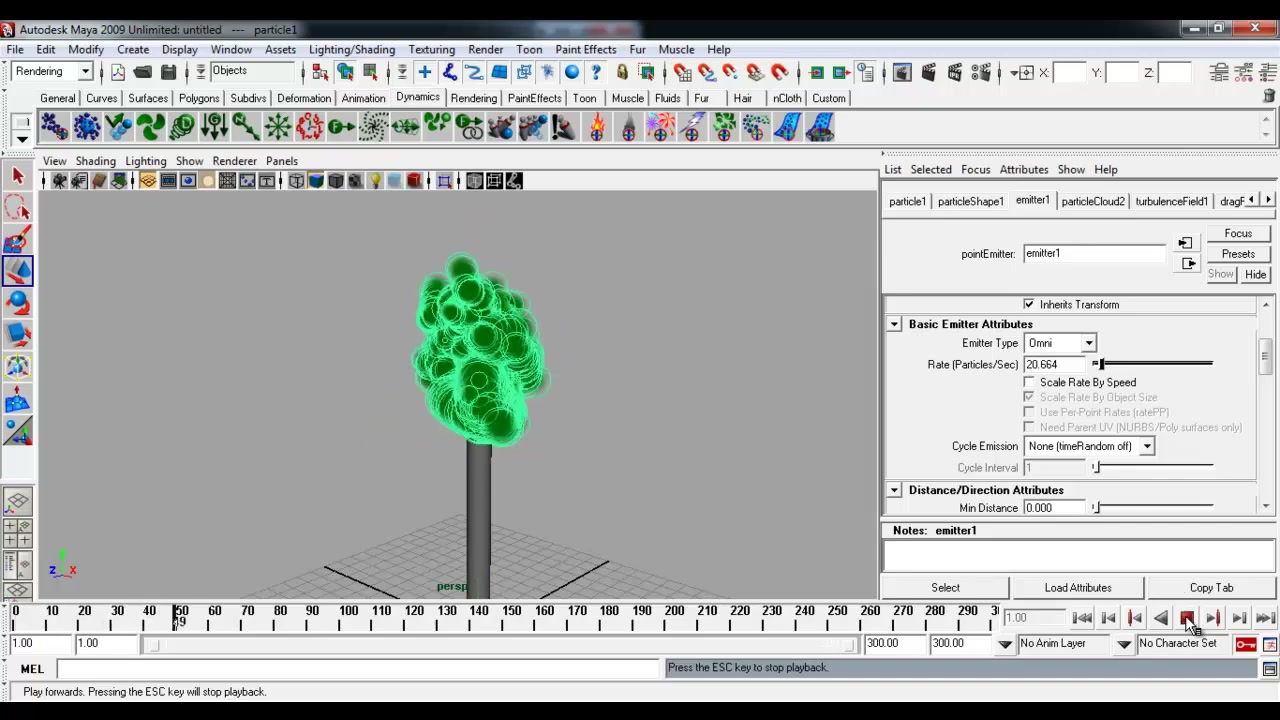1280x720 pixels.
Task: Open the Rendering menu set dropdown
Action: (53, 72)
